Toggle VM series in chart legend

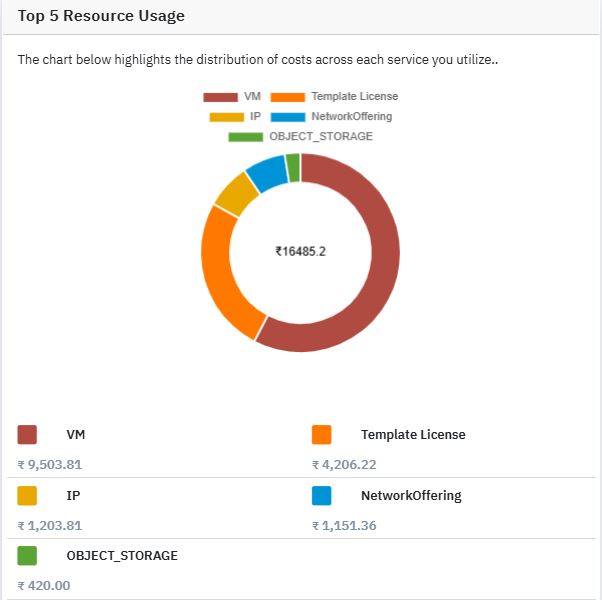[x=232, y=96]
